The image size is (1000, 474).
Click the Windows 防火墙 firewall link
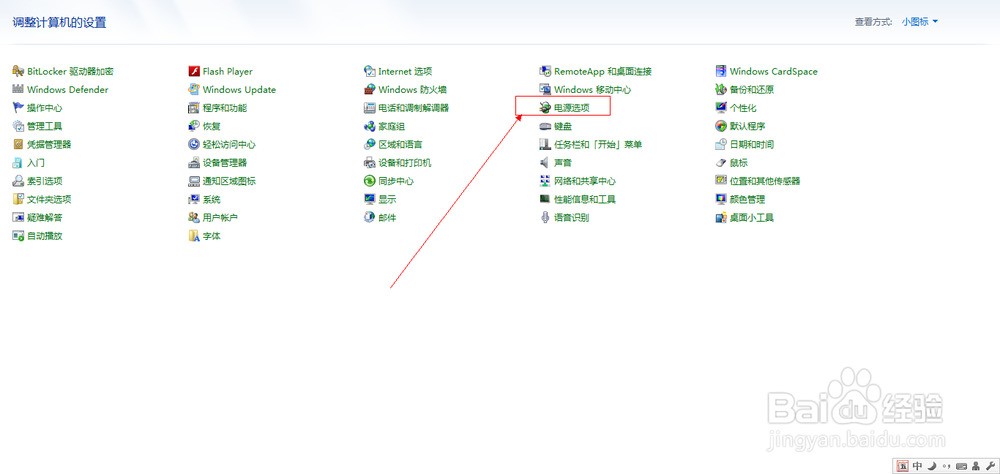(x=413, y=90)
